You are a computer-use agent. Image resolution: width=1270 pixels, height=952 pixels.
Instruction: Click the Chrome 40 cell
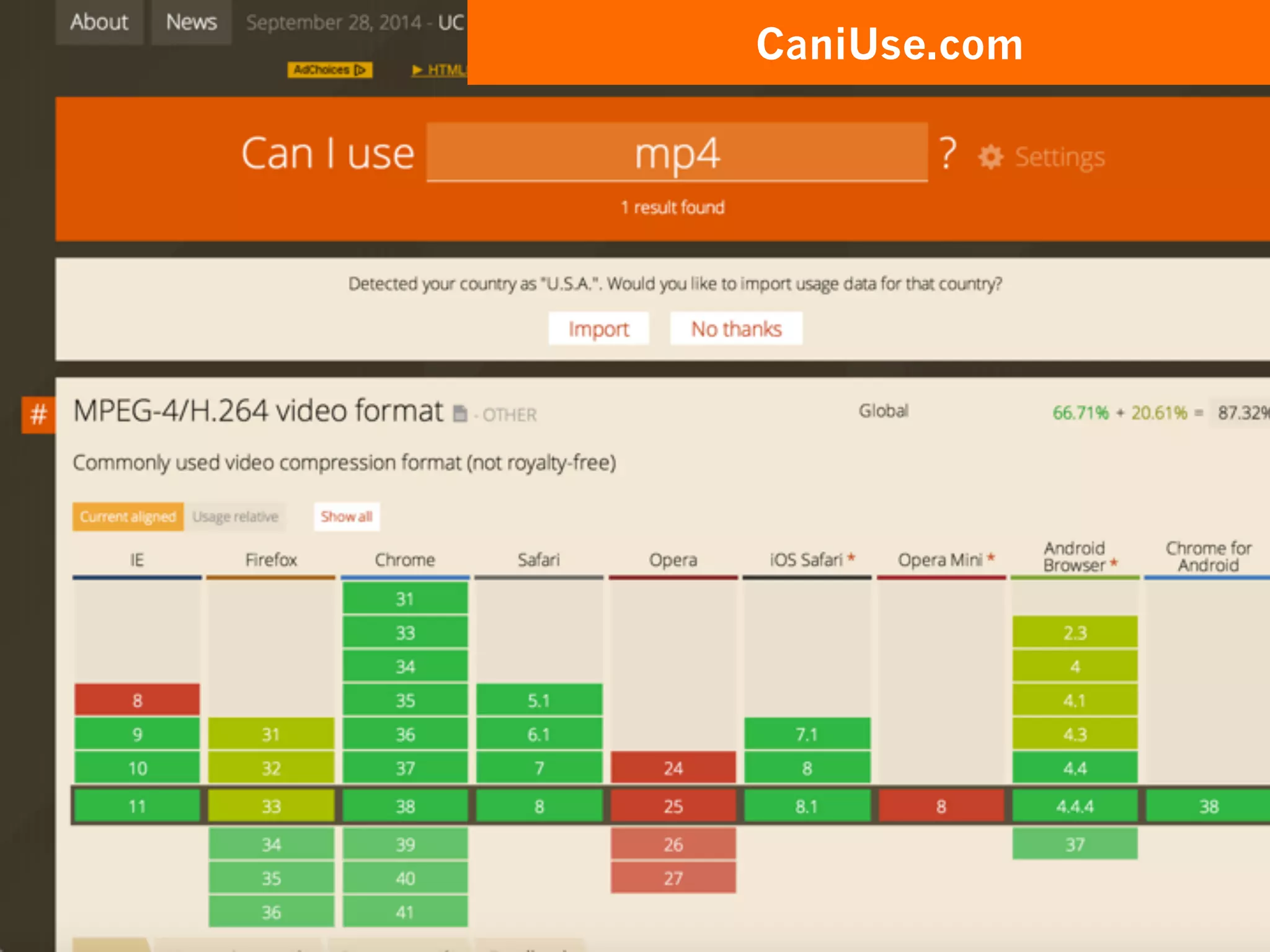405,878
